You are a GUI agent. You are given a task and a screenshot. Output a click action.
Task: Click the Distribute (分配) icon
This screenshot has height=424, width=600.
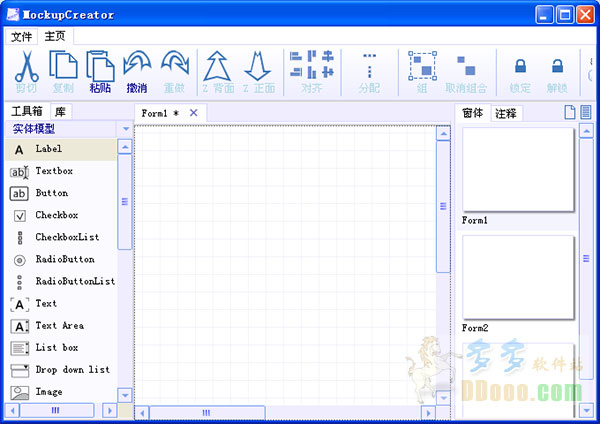click(x=369, y=66)
